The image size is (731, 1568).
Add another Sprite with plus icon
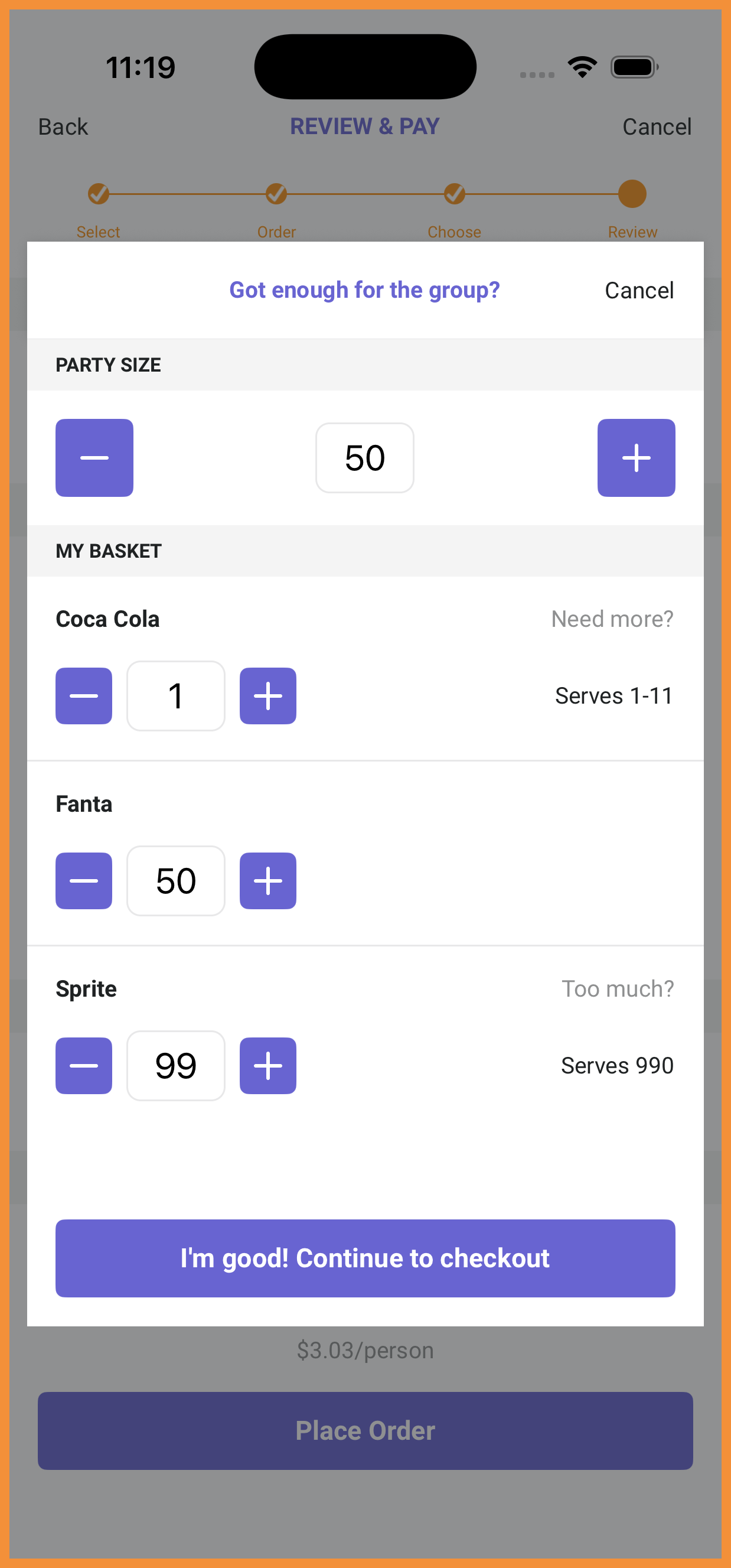pos(267,1066)
